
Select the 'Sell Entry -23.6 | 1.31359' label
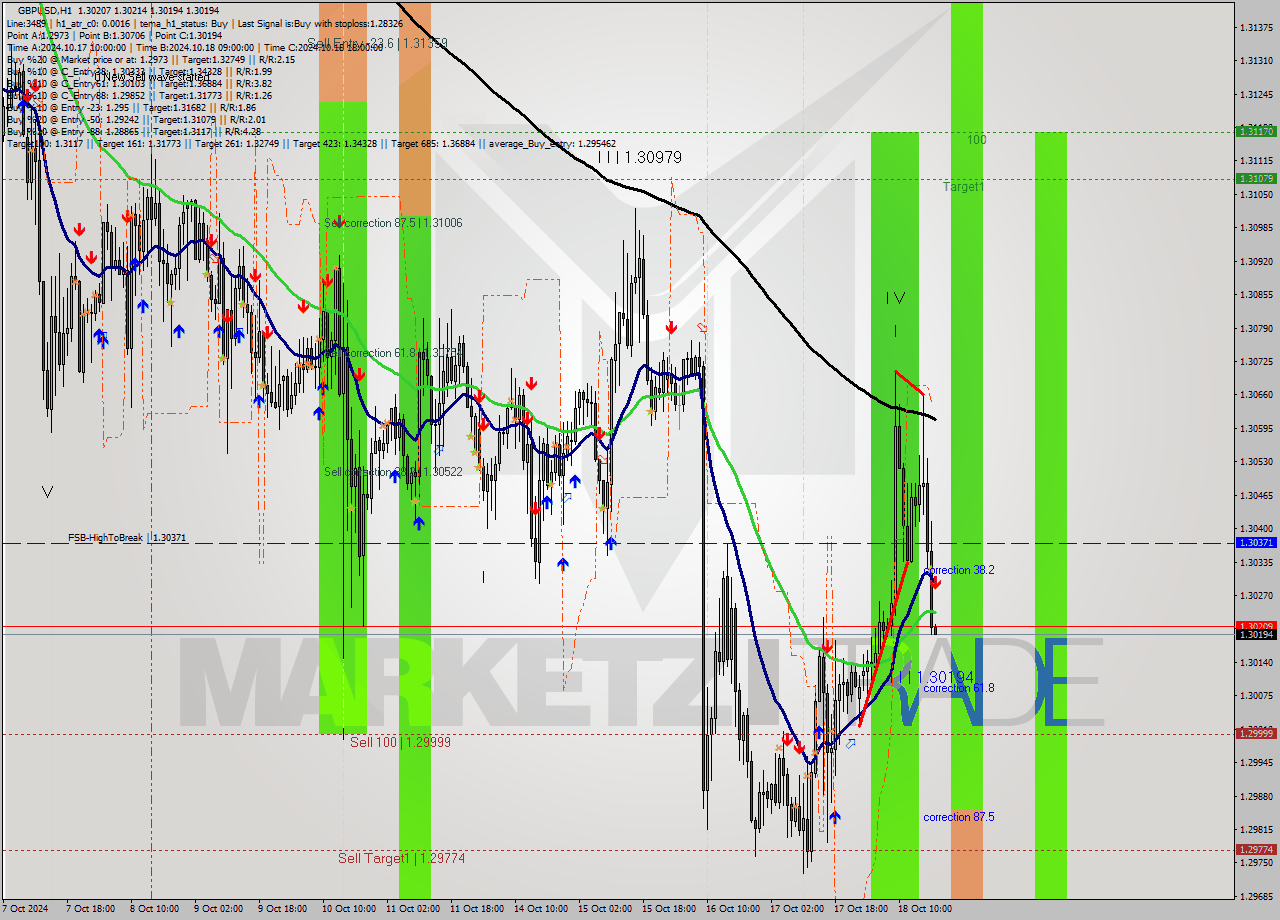click(377, 43)
